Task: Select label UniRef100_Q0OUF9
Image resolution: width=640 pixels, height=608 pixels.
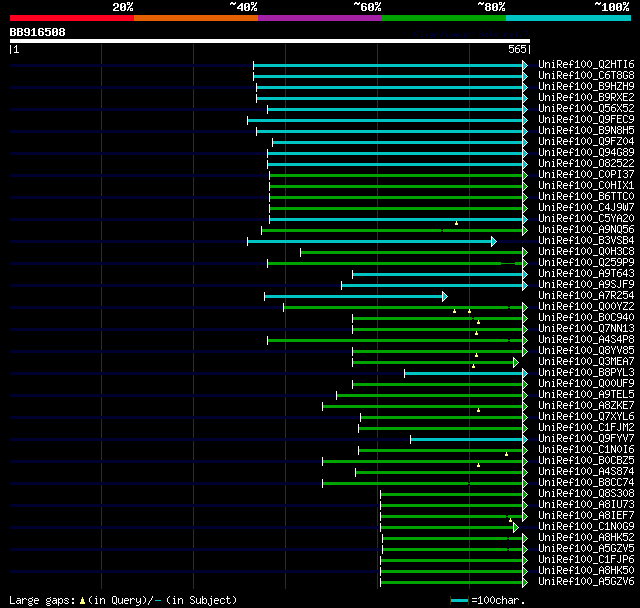Action: point(586,384)
